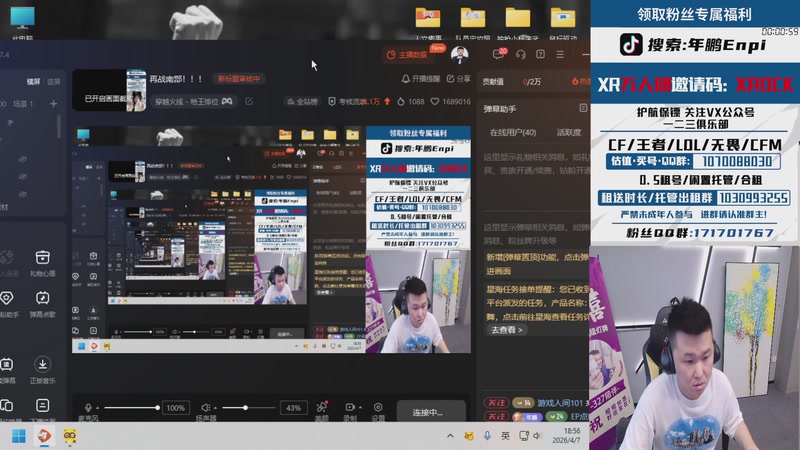Click the scene list scrollbar
The image size is (800, 450).
click(x=59, y=127)
